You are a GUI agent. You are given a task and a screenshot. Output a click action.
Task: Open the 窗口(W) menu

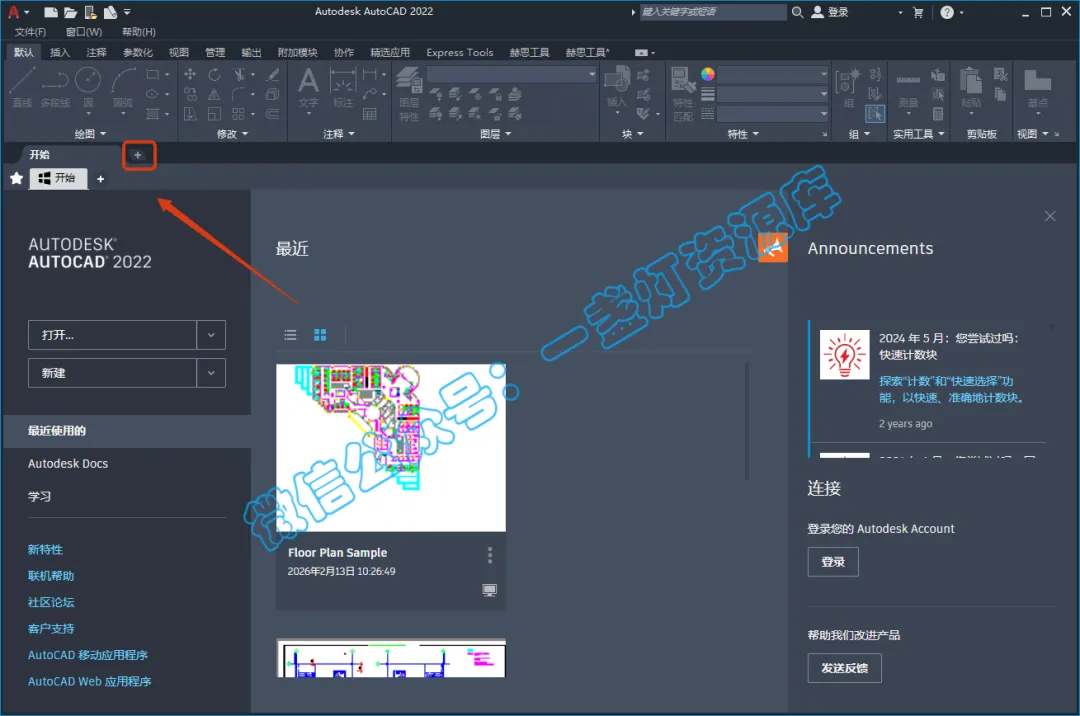84,32
